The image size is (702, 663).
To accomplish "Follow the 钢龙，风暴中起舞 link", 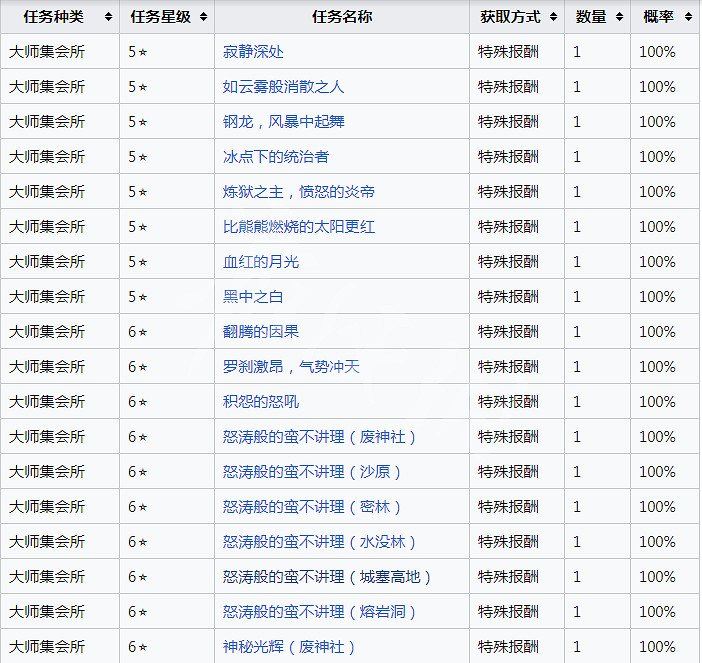I will [x=283, y=122].
